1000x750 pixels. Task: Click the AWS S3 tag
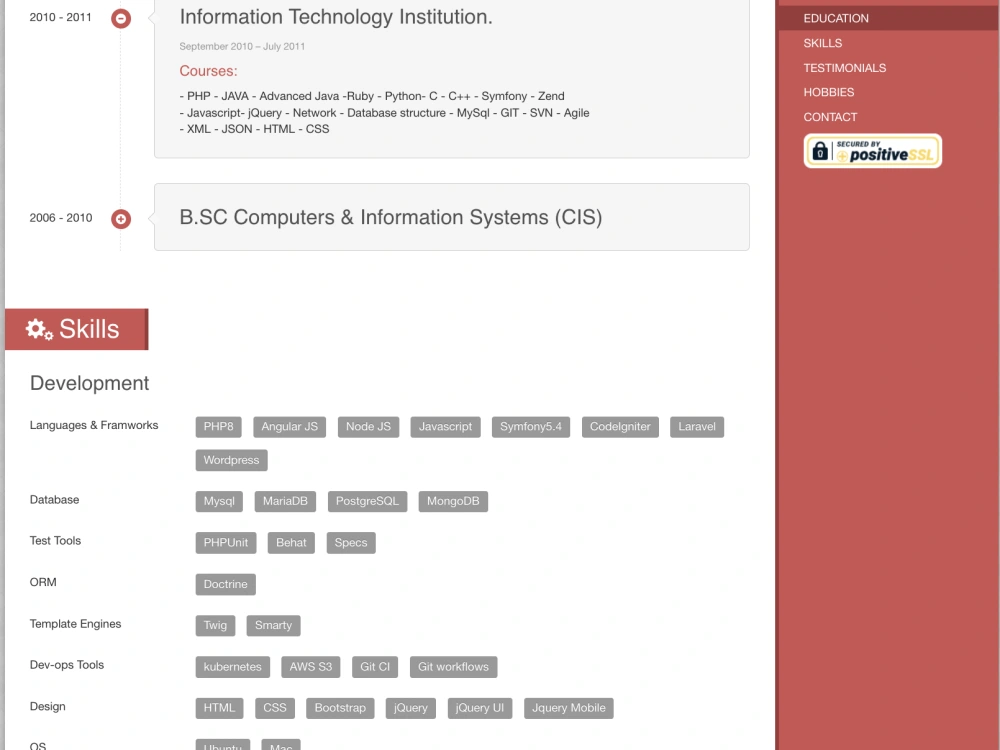[x=311, y=667]
